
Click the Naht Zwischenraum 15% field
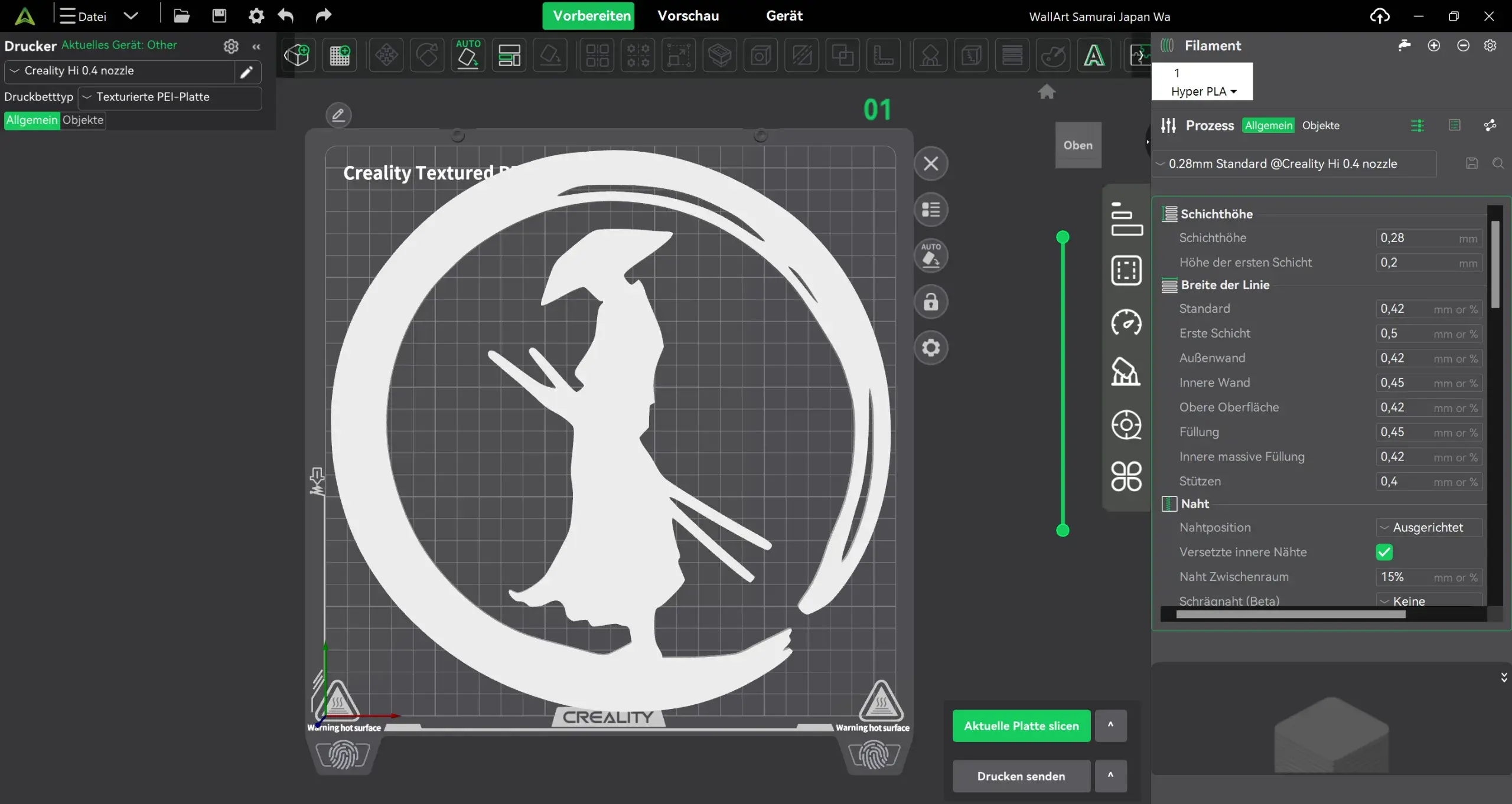(1429, 577)
